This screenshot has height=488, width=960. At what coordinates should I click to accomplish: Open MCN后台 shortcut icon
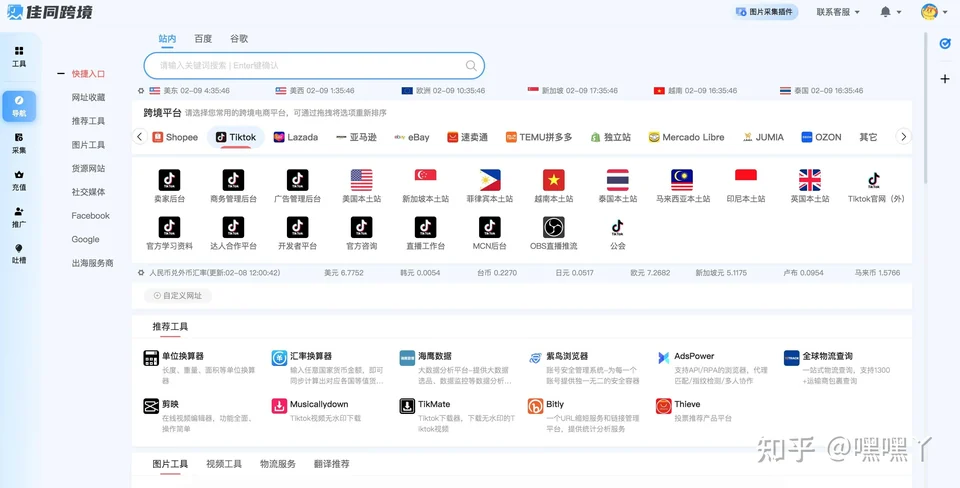coord(490,227)
